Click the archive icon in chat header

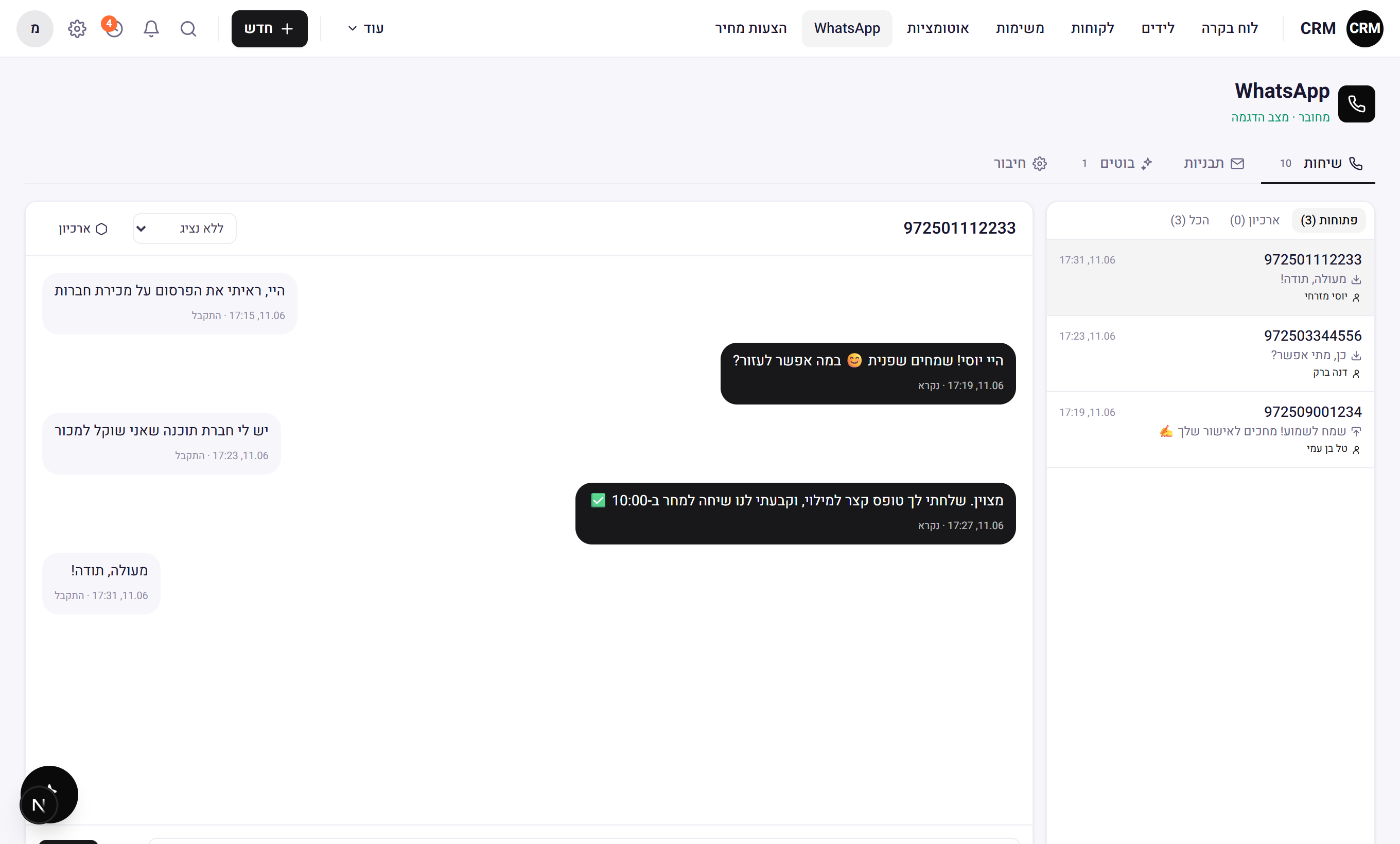(101, 229)
